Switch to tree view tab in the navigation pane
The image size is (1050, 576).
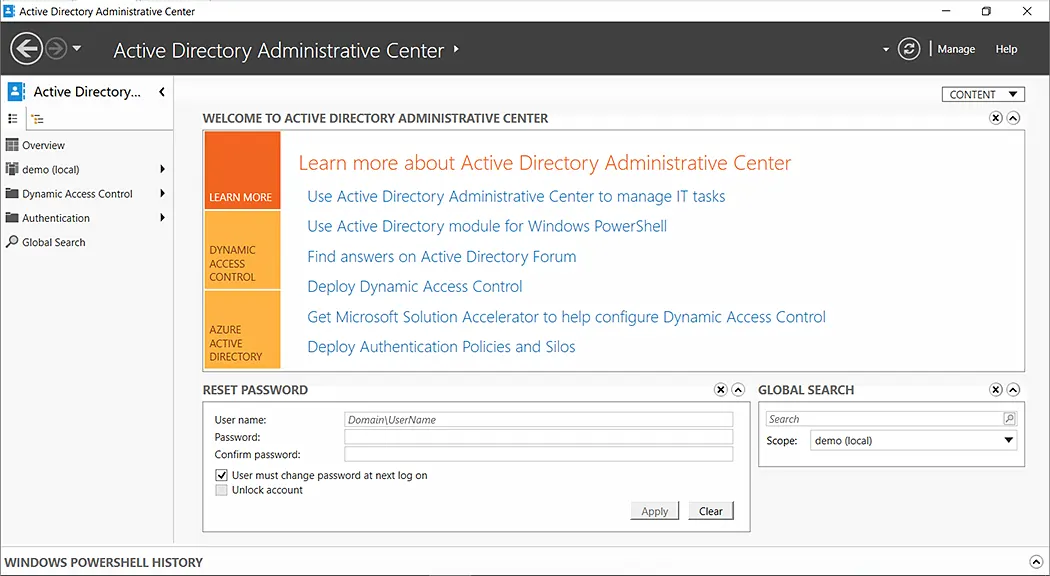click(38, 119)
